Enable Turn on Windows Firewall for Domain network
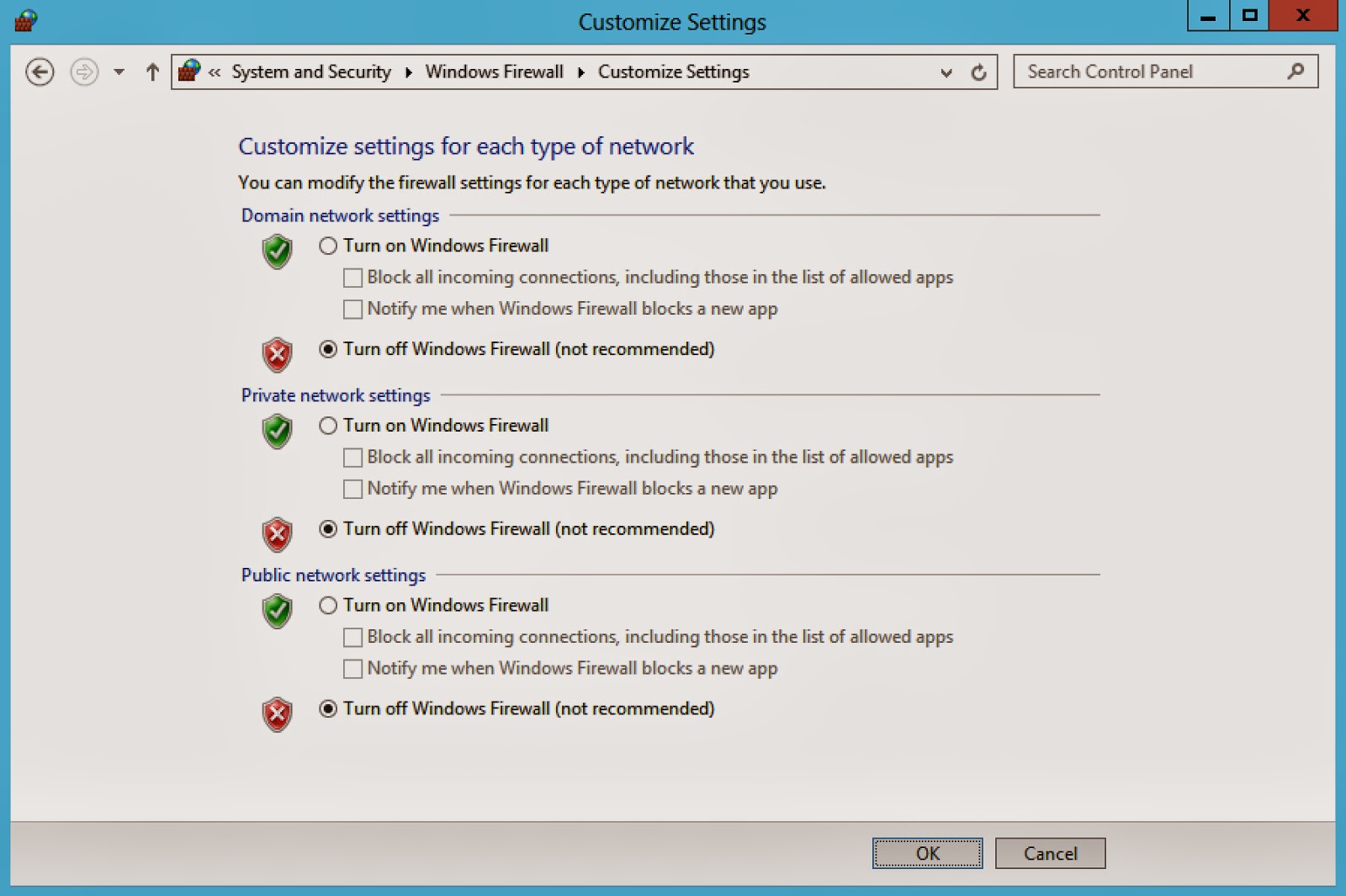 328,246
